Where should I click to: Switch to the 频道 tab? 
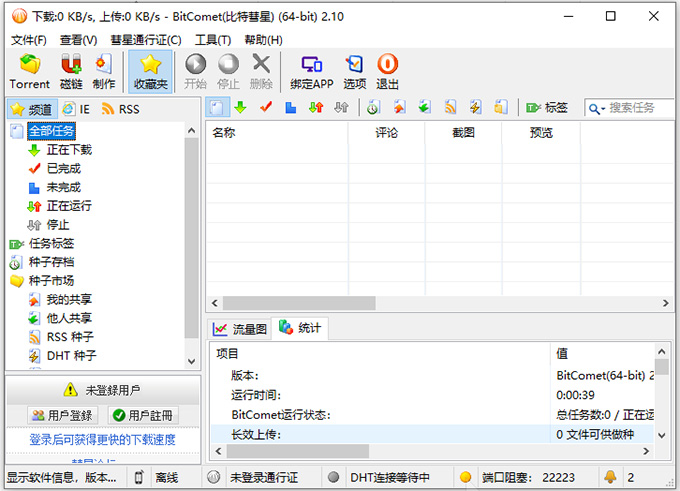tap(32, 109)
